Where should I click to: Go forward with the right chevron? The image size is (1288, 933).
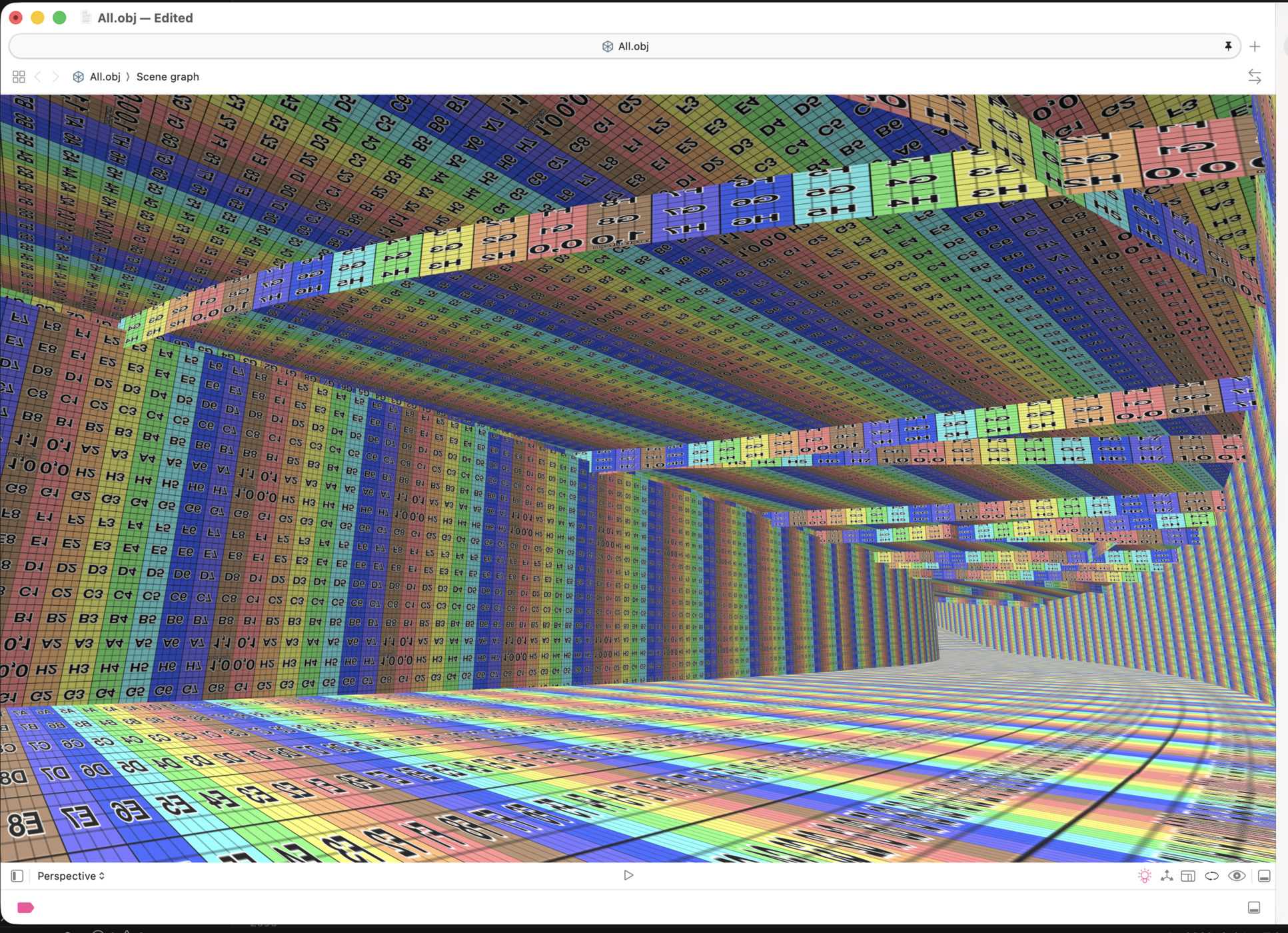56,77
